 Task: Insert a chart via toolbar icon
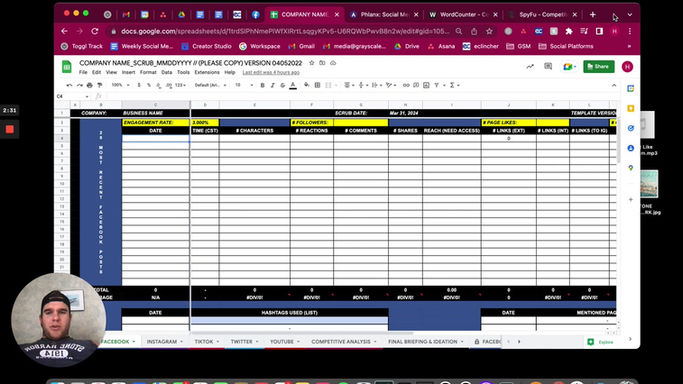coord(426,85)
